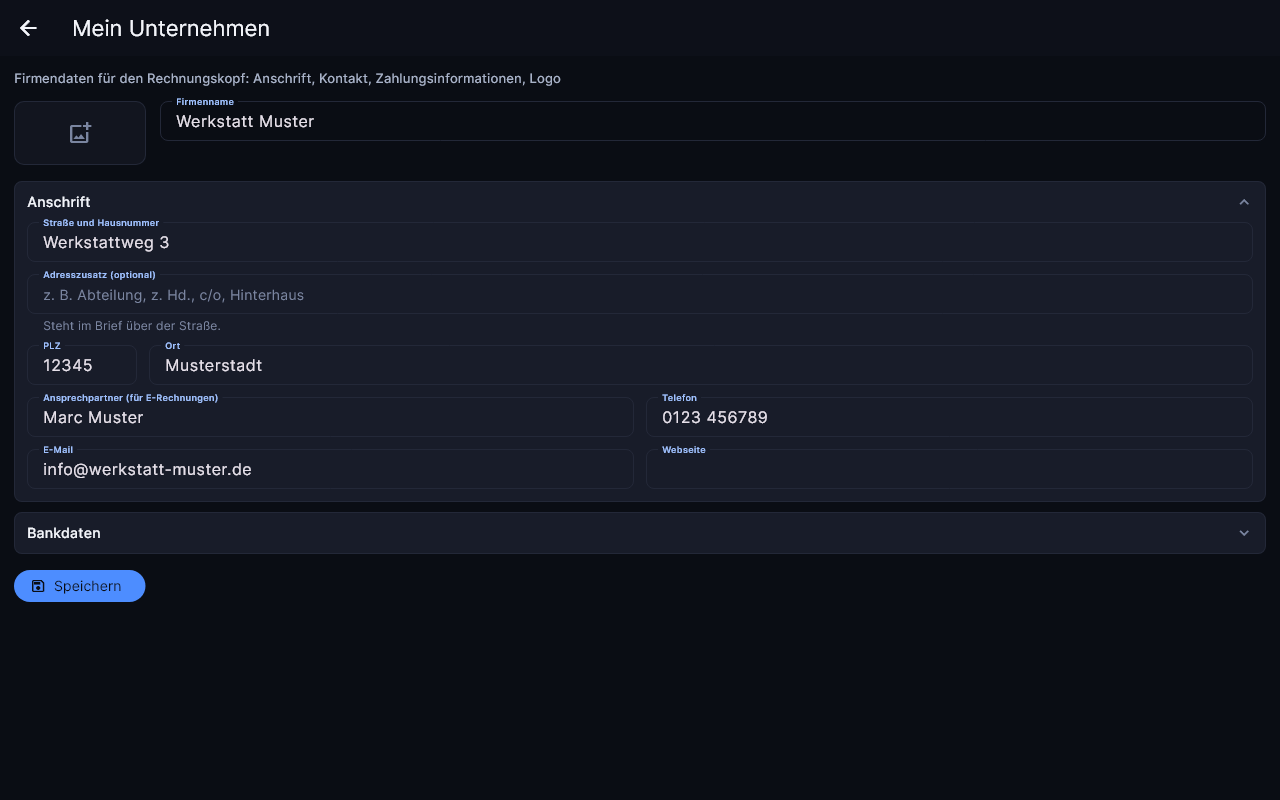Expand the Bankdaten section chevron
Image resolution: width=1280 pixels, height=800 pixels.
[1244, 533]
